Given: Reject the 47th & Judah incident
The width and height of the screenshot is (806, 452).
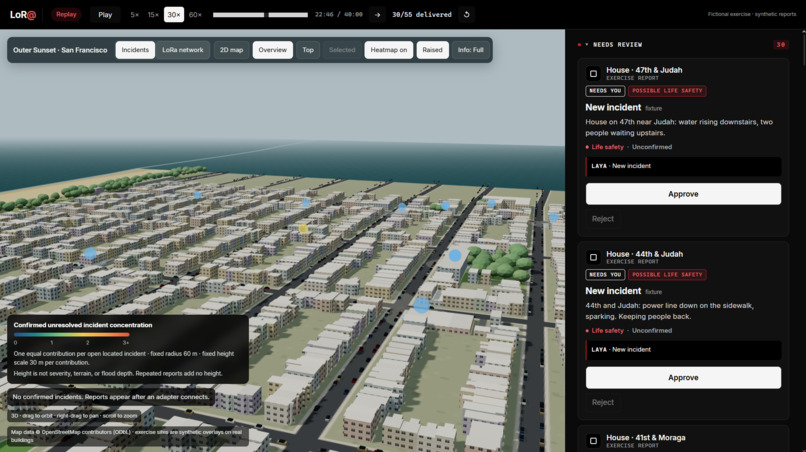Looking at the screenshot, I should tap(602, 219).
